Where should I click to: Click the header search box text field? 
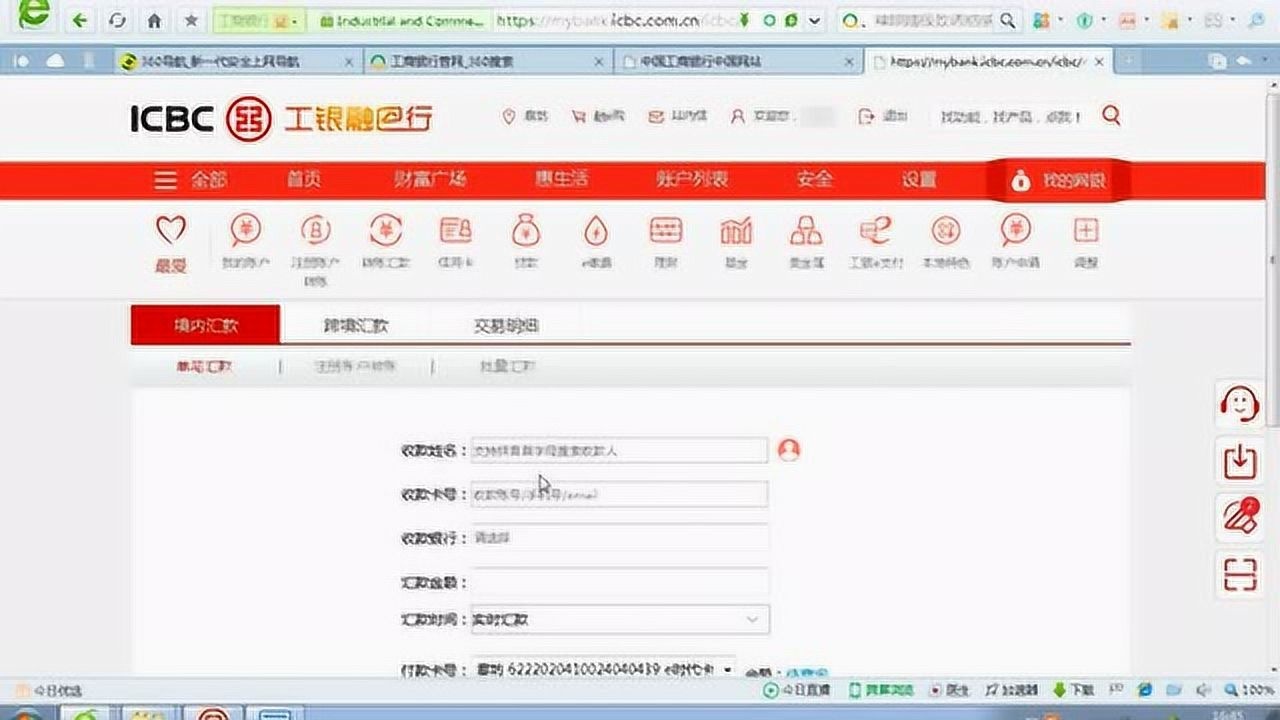tap(1010, 117)
